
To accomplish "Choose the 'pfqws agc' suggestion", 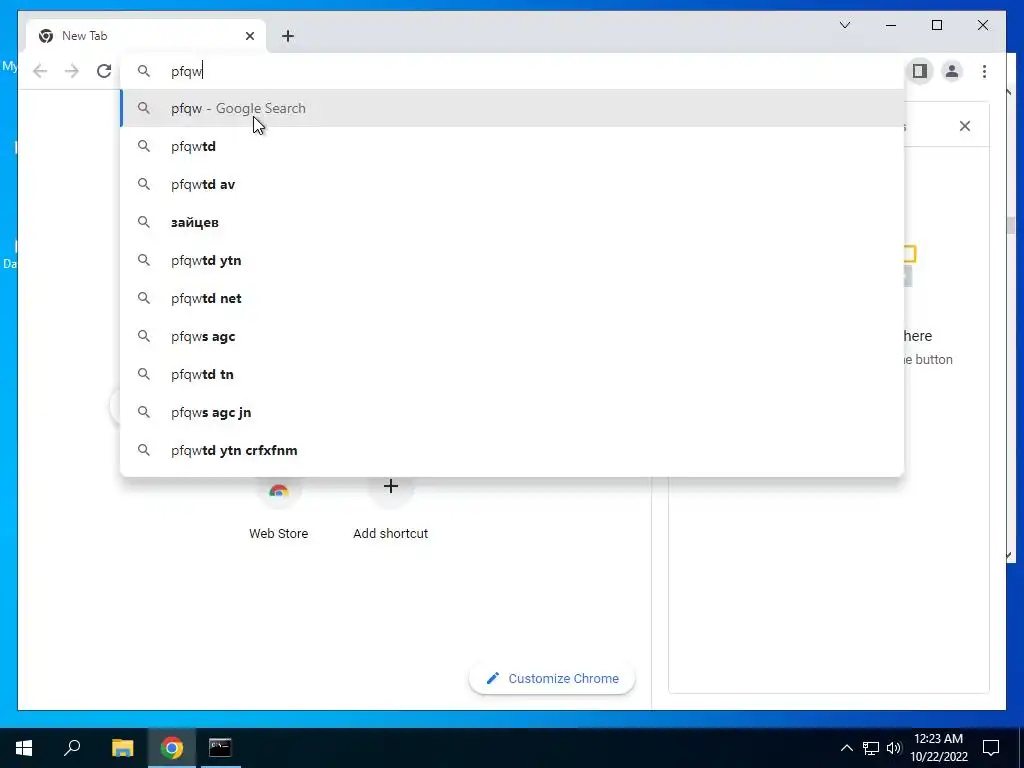I will [512, 336].
